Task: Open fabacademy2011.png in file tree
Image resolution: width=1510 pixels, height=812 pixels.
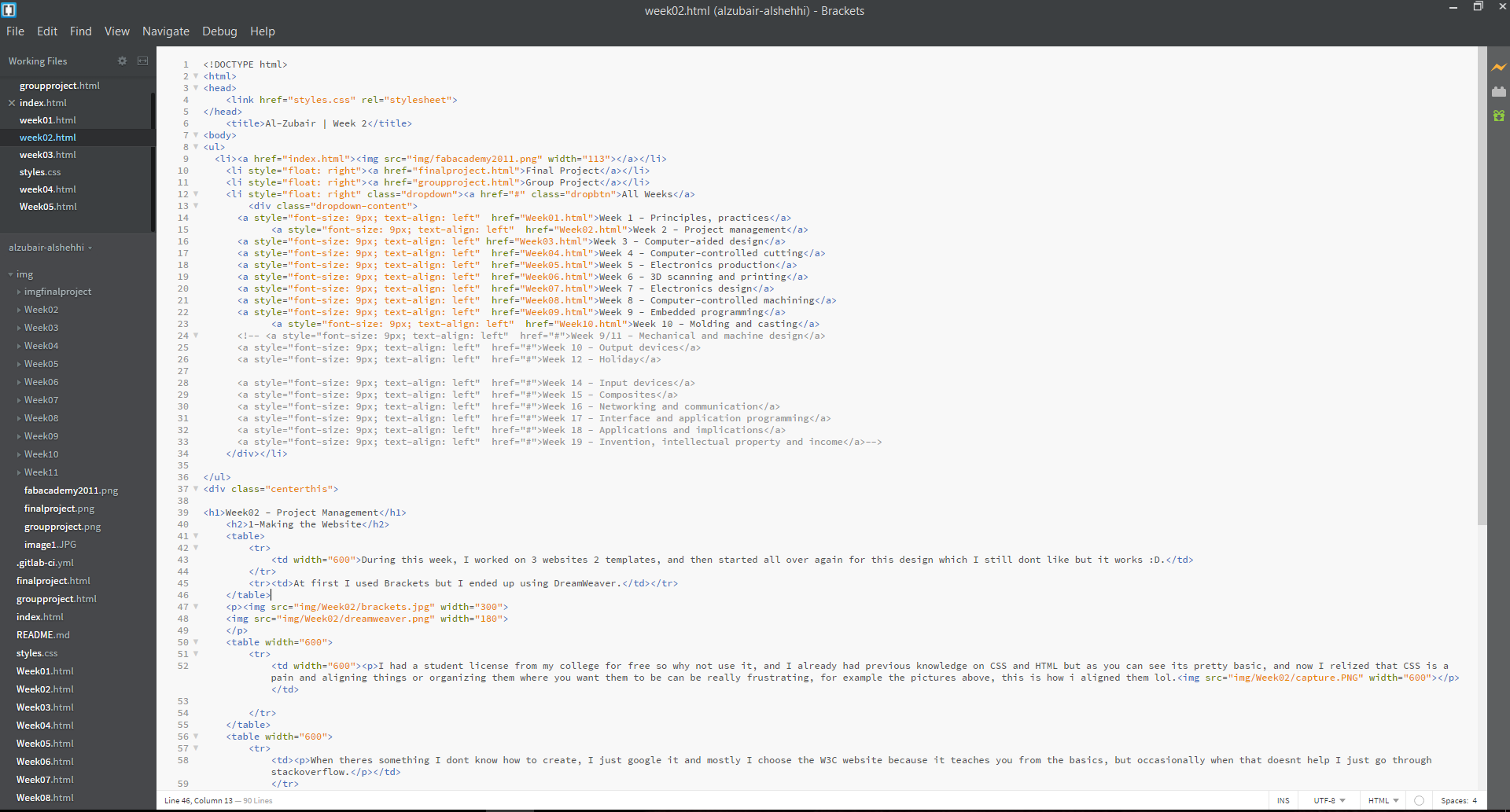Action: coord(71,491)
